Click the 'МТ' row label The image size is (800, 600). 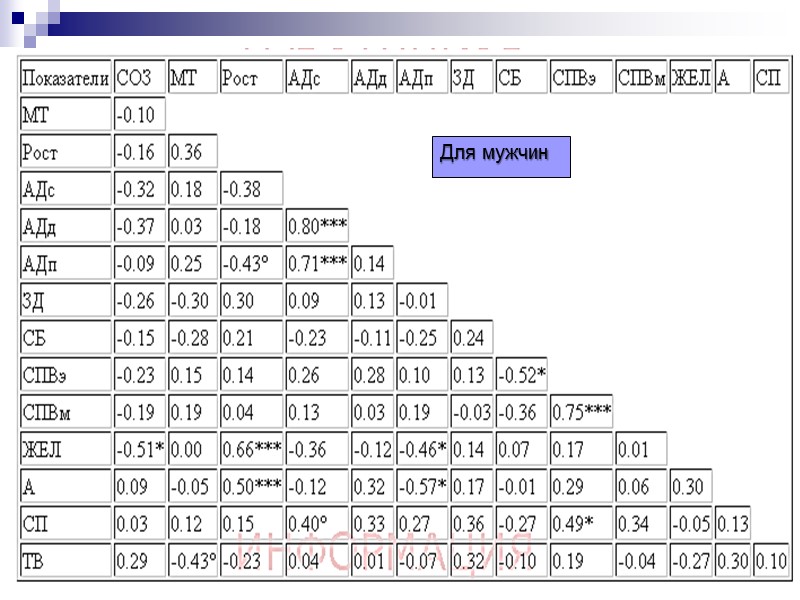[65, 114]
